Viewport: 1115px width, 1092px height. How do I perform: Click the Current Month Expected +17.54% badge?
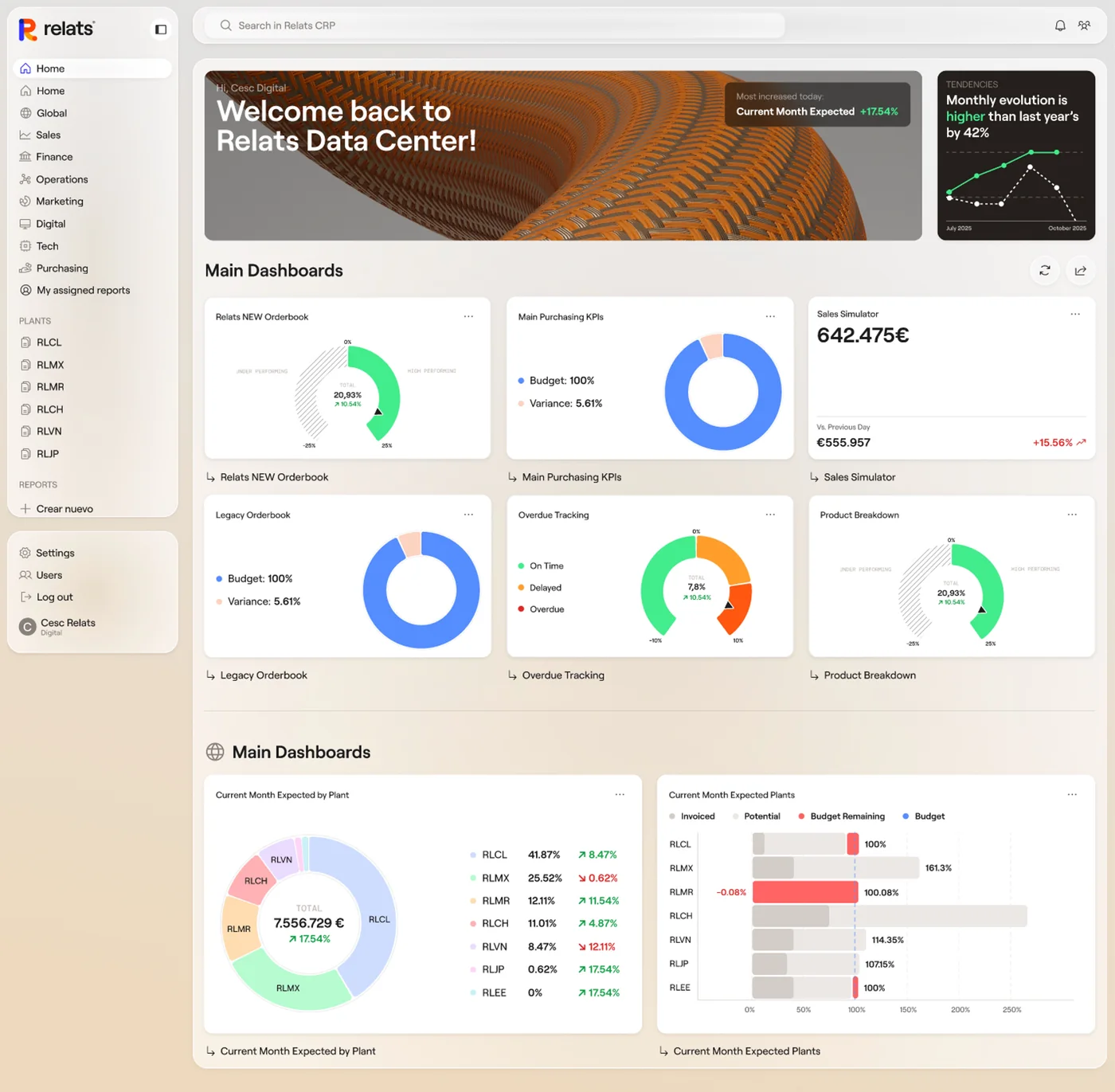point(817,104)
